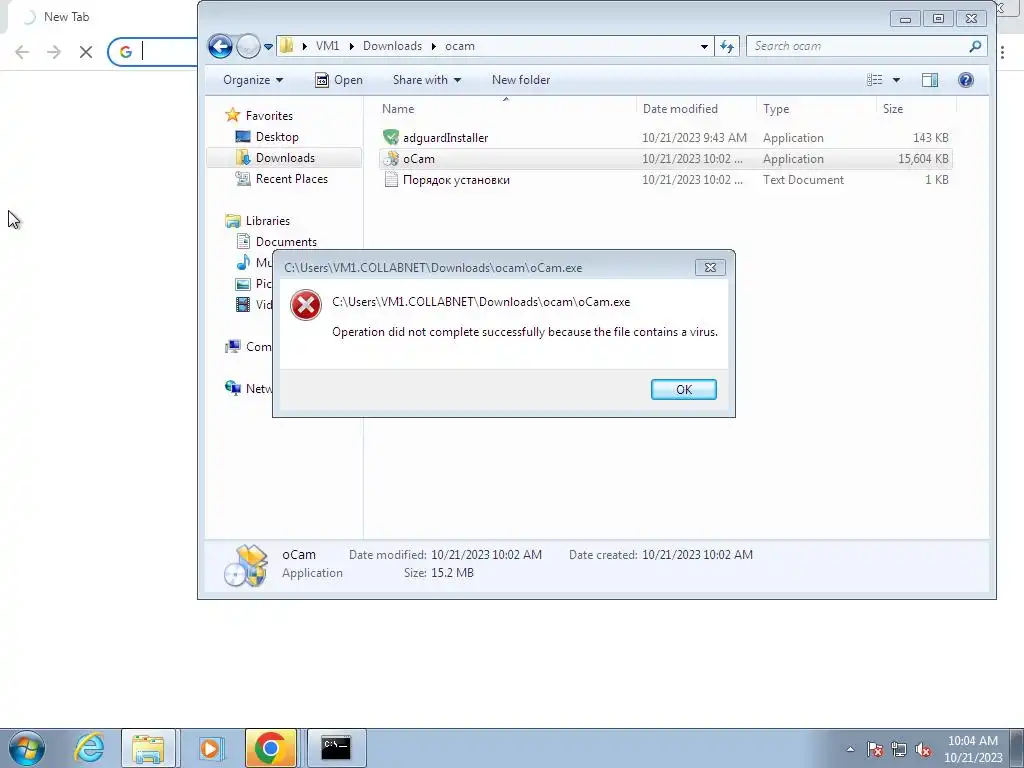Go back in Chrome browser
The width and height of the screenshot is (1024, 768).
coord(22,52)
